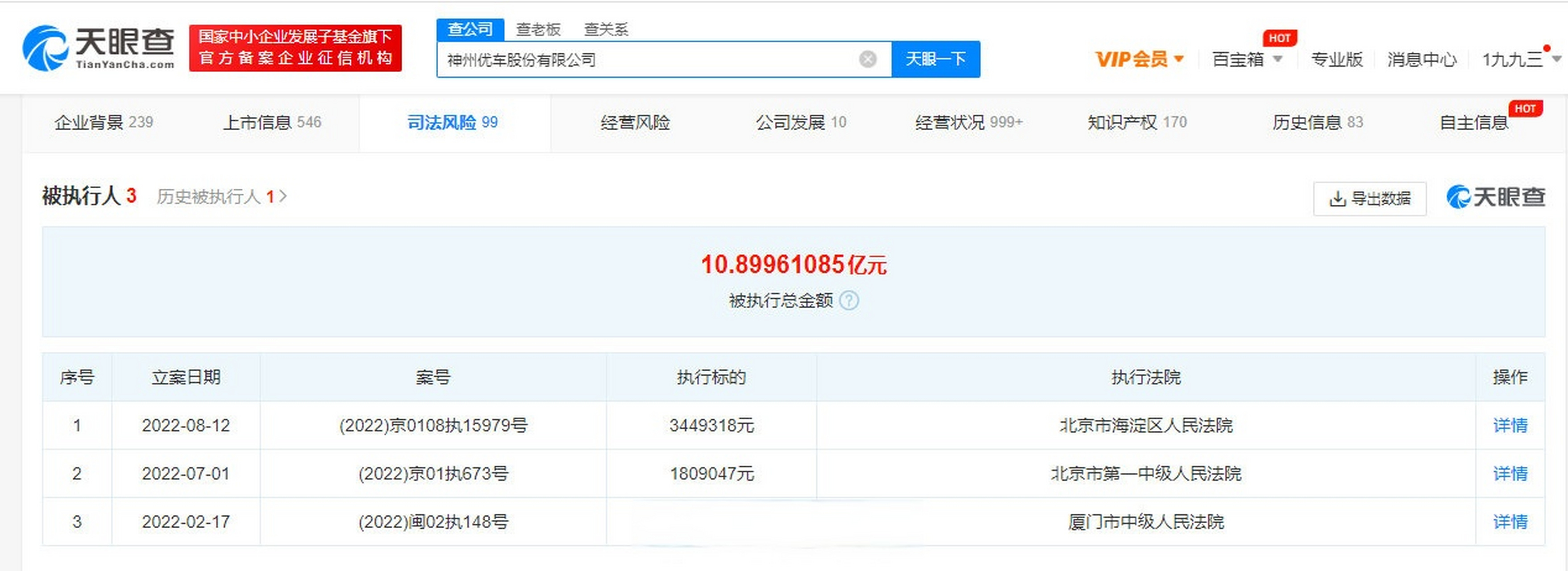Click the 执行标的 column header
Screen dimensions: 1568x571
click(x=711, y=378)
